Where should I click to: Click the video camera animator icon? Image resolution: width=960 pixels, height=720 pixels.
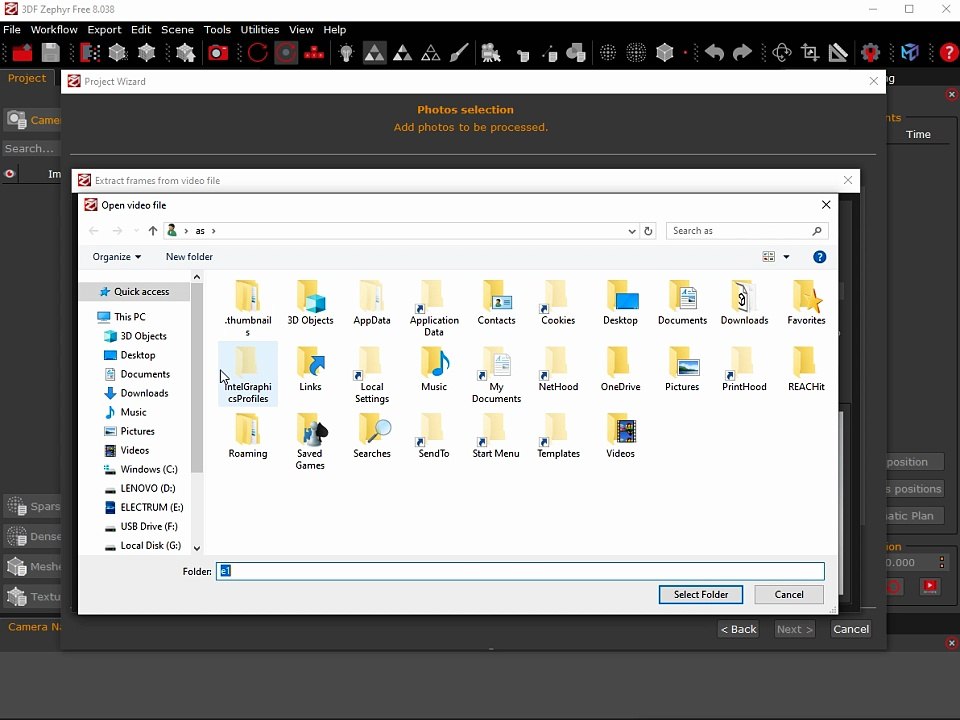[490, 53]
